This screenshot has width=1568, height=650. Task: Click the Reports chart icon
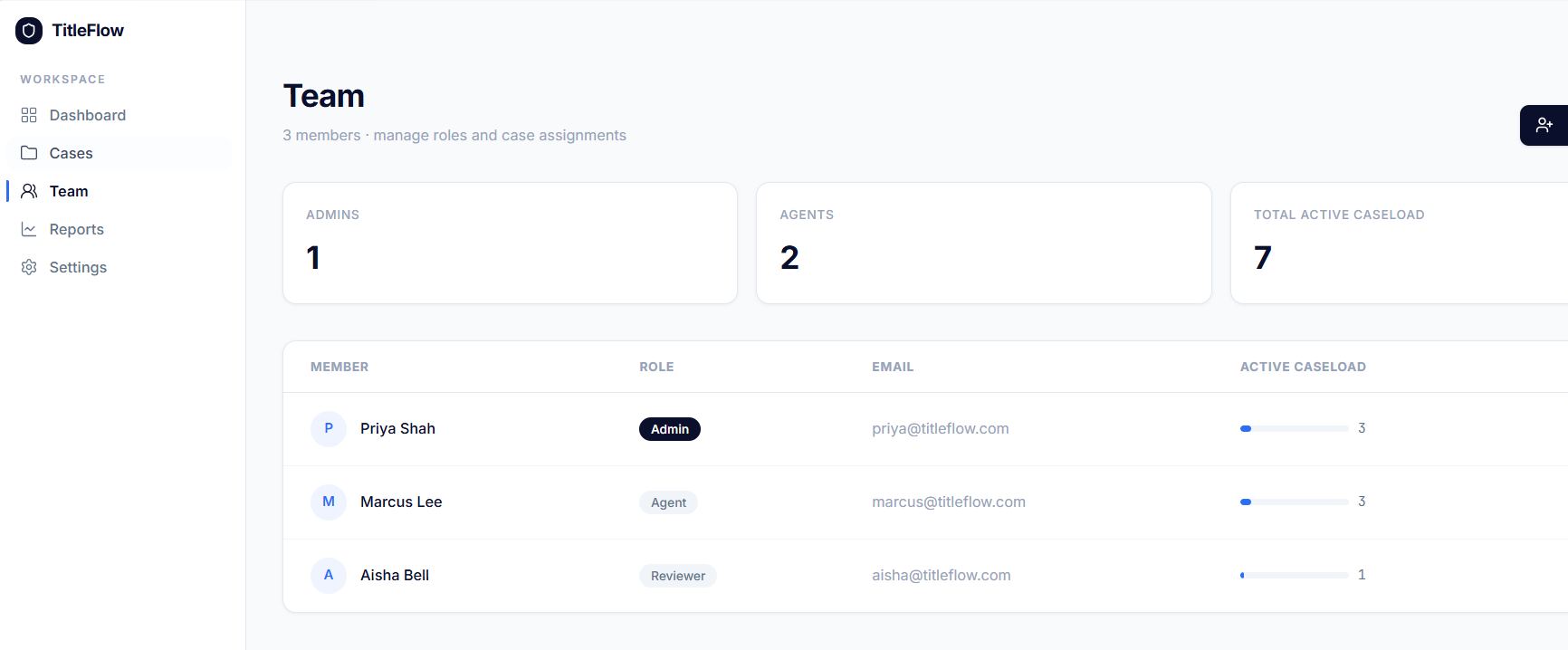pos(29,229)
